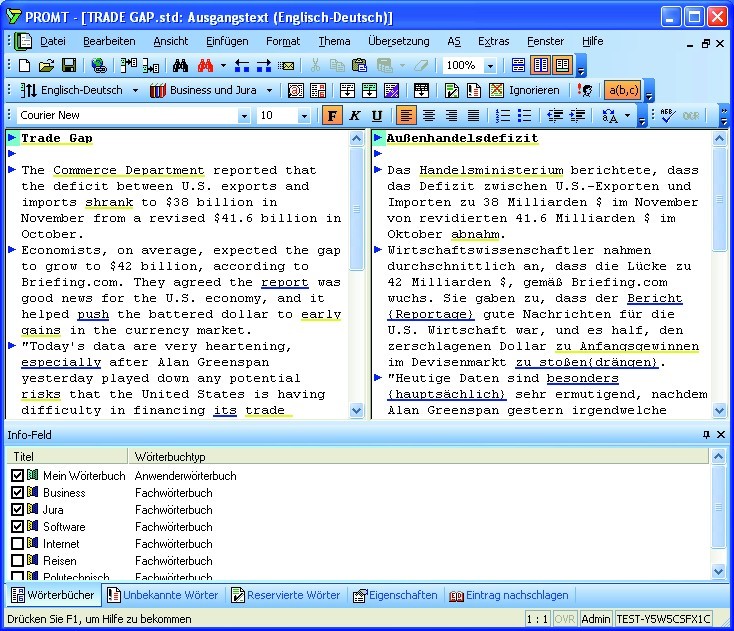Switch to Reservierte Wörter tab
Screen dimensions: 734x631
(286, 595)
